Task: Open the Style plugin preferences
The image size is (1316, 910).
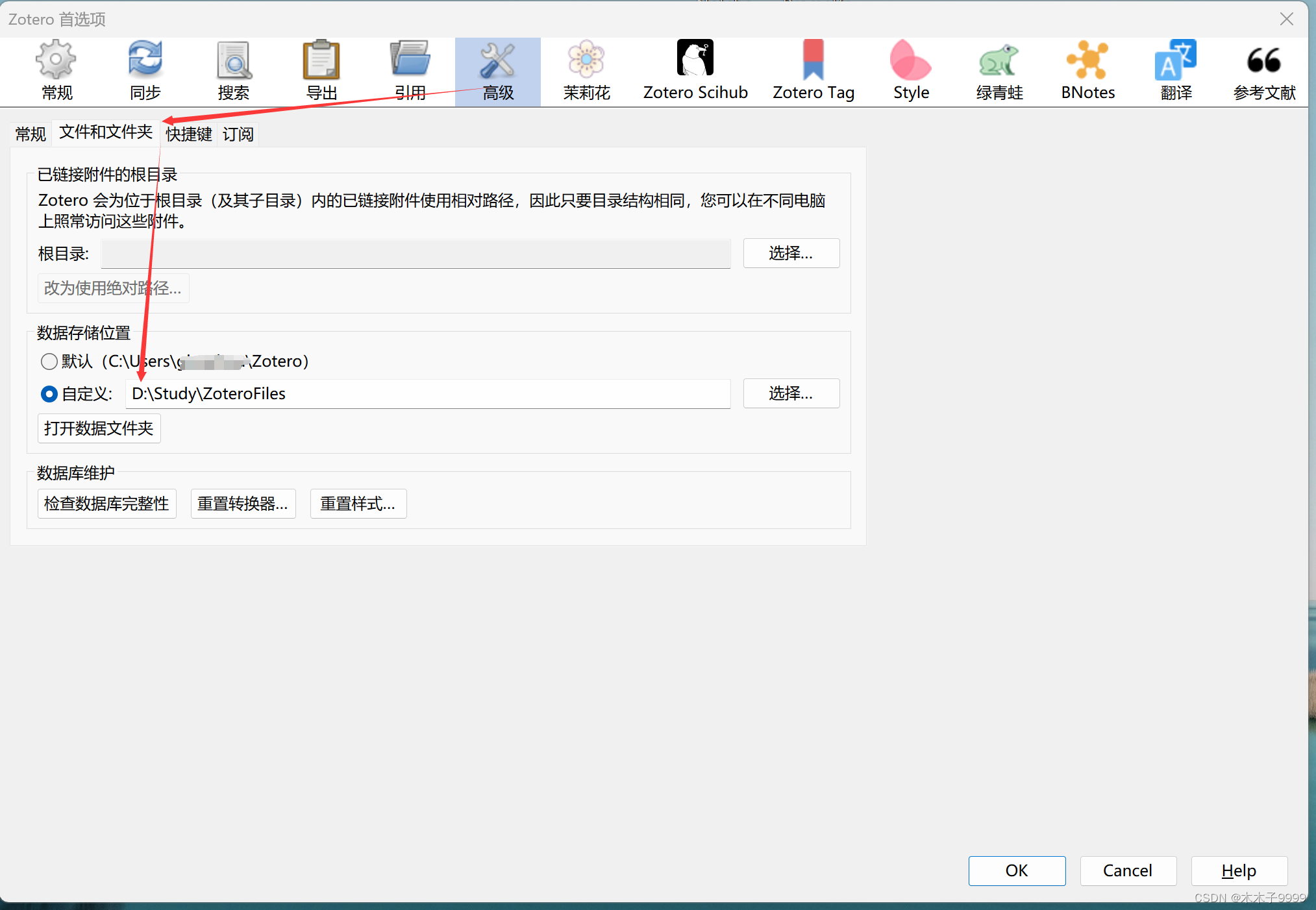Action: pyautogui.click(x=911, y=70)
